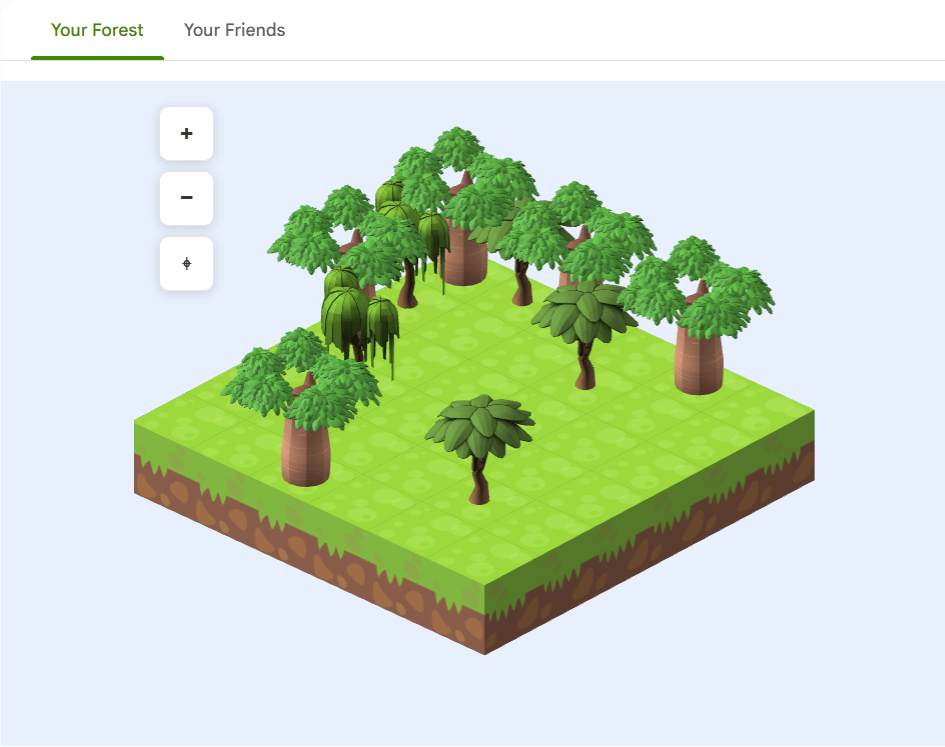Image resolution: width=945 pixels, height=747 pixels.
Task: Click the leaf crown of the front palm tree
Action: [x=480, y=422]
